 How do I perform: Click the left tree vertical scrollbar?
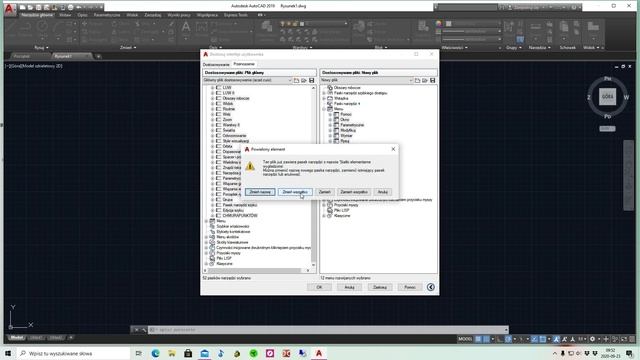pyautogui.click(x=313, y=176)
